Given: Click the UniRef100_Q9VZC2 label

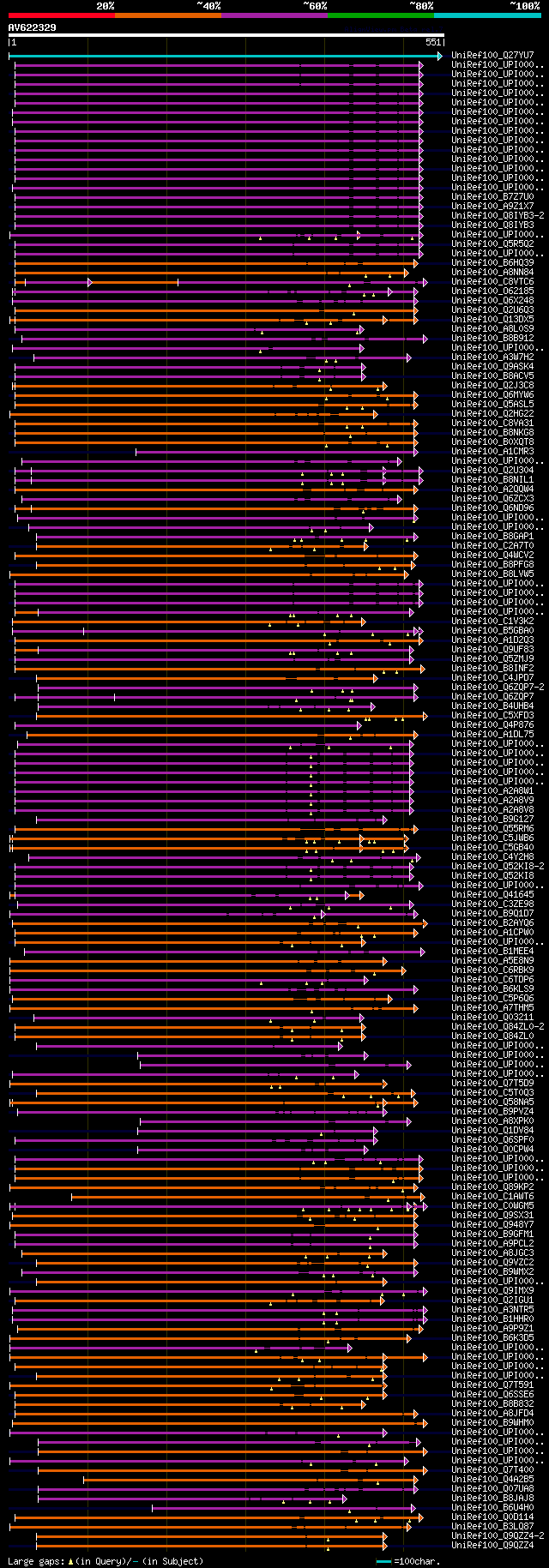Looking at the screenshot, I should coord(492,1262).
